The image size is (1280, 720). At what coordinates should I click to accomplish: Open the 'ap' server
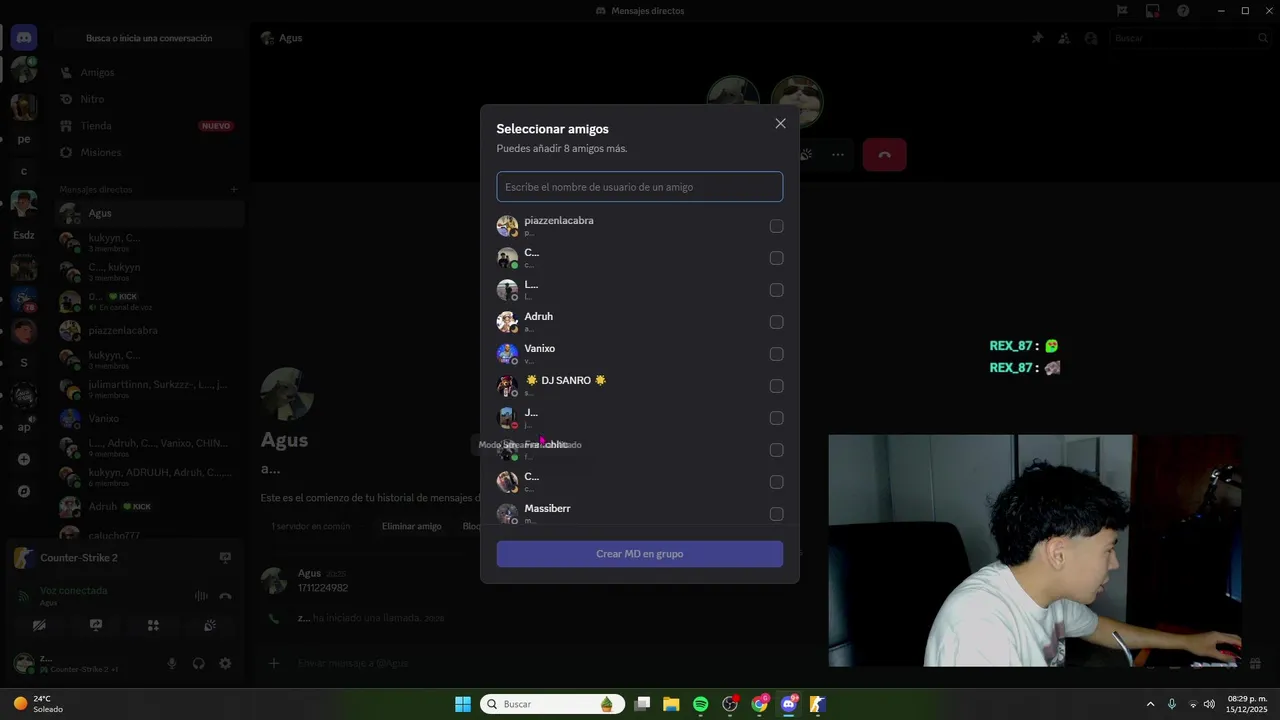(x=24, y=427)
